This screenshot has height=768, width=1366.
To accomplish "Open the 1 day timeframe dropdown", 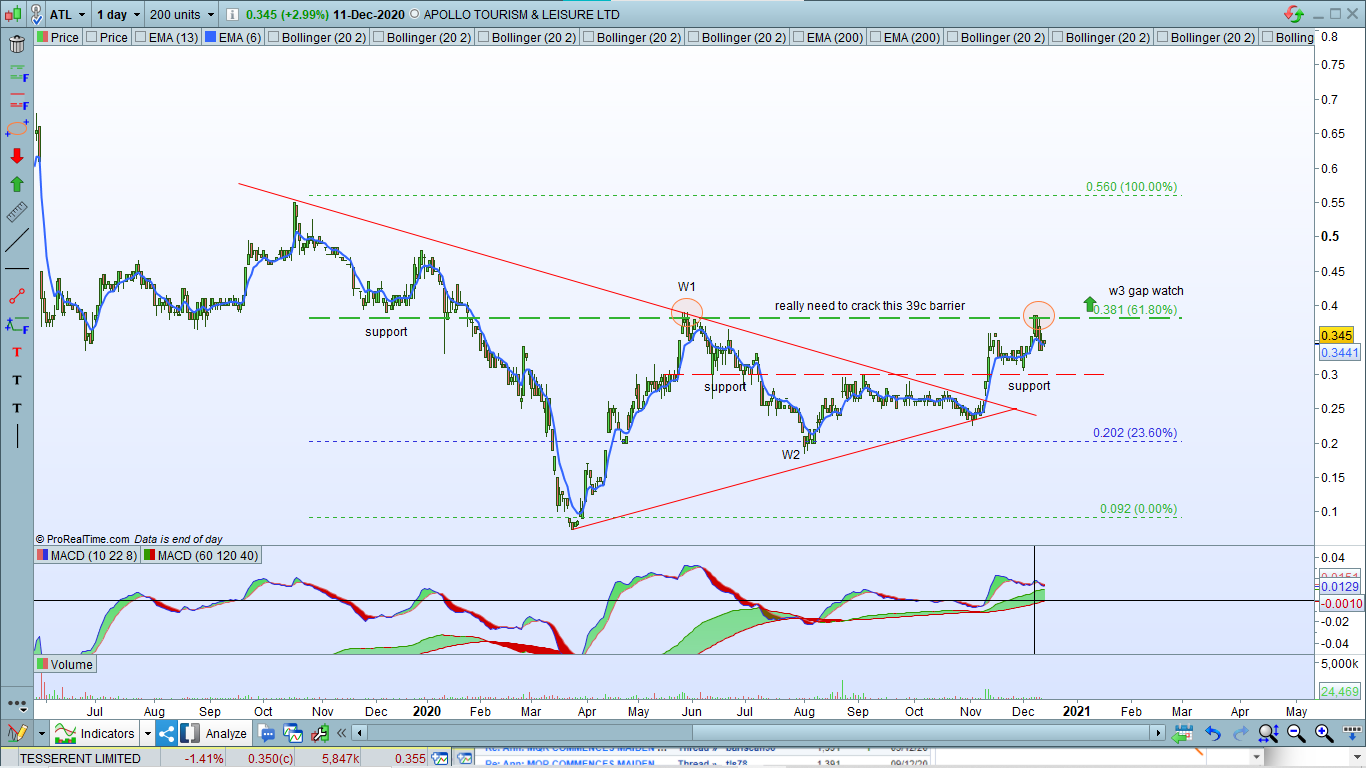I will tap(135, 14).
